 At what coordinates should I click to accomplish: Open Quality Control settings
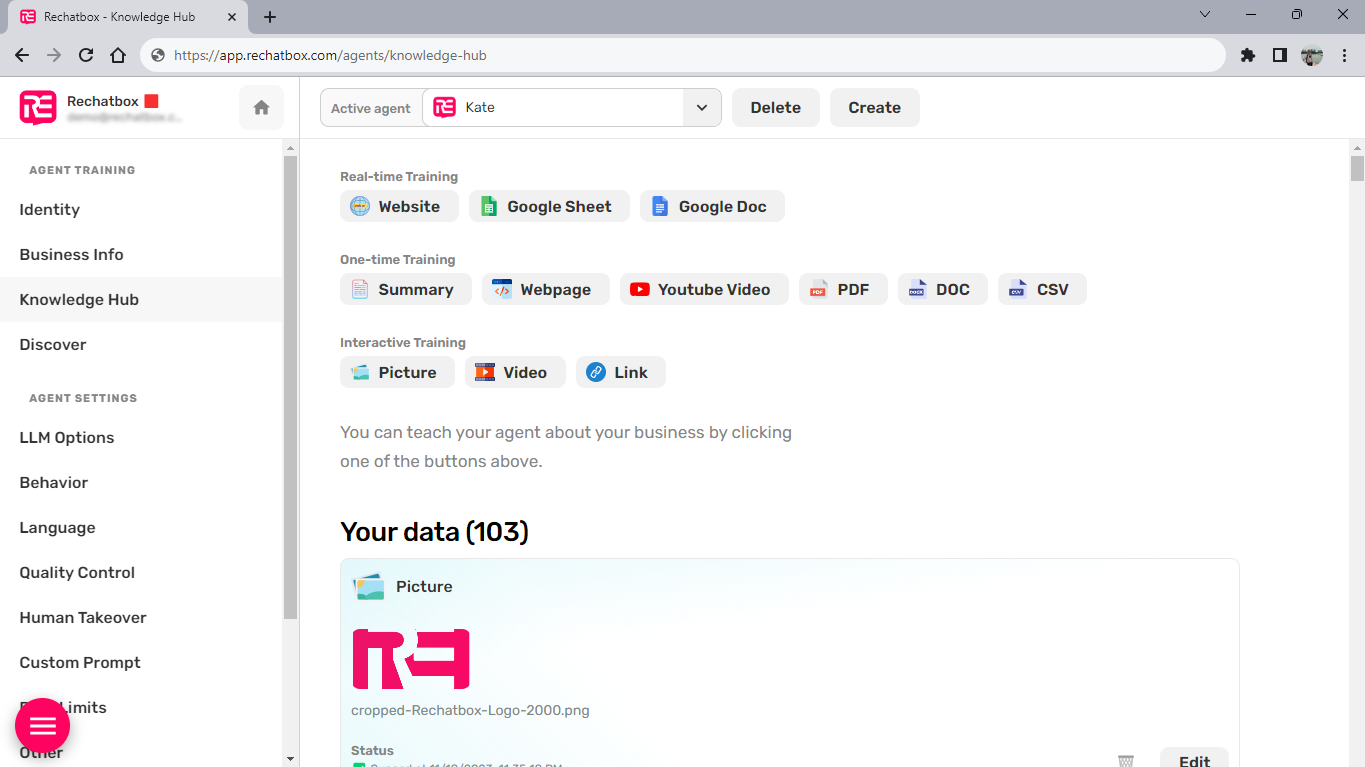click(x=141, y=572)
